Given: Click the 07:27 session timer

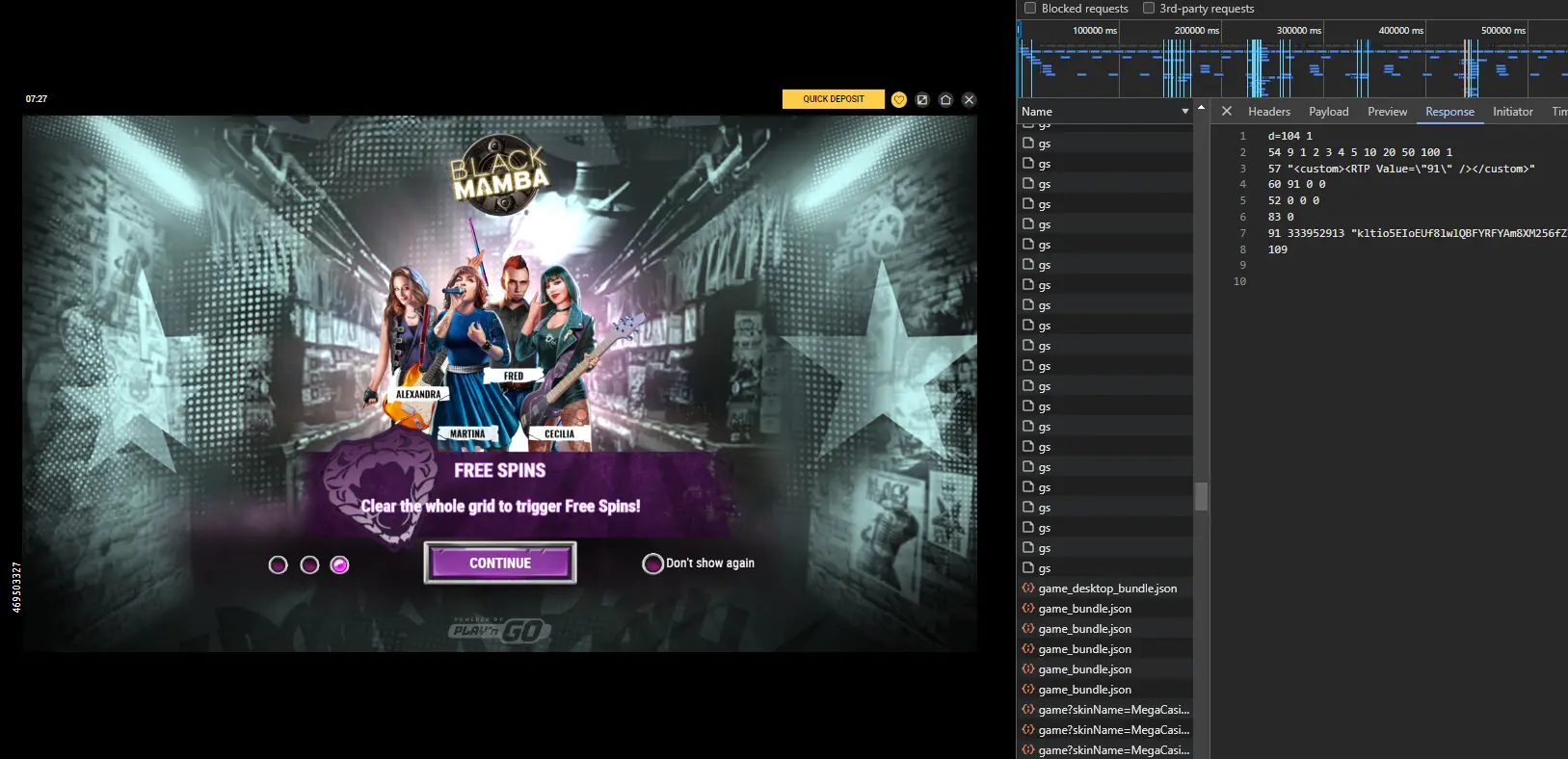Looking at the screenshot, I should (37, 99).
